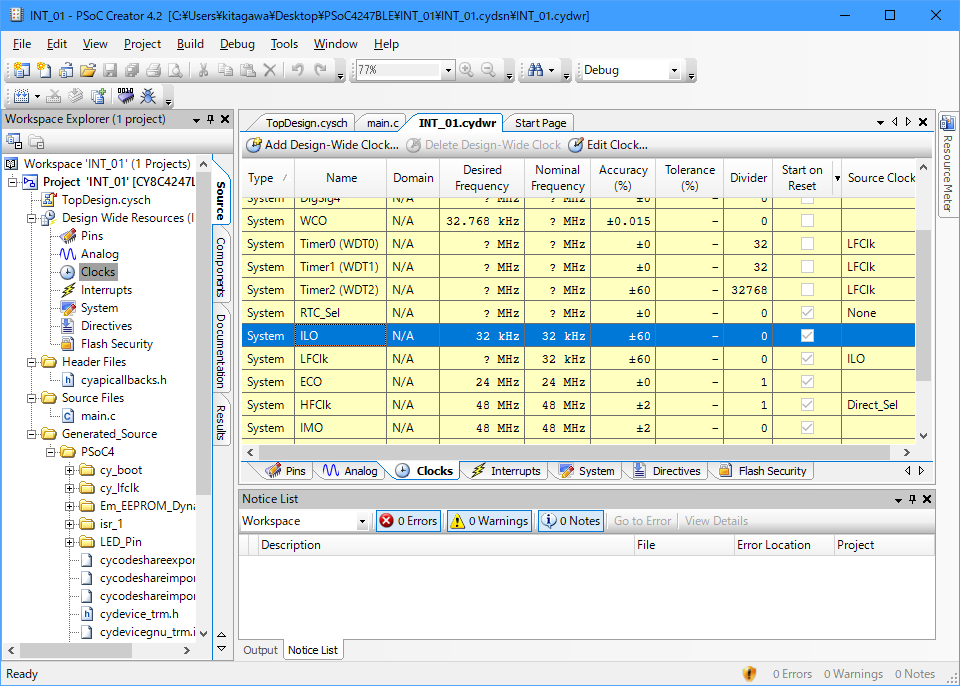Open the Workspace filter dropdown in Notice List
Image resolution: width=960 pixels, height=686 pixels.
coord(362,521)
